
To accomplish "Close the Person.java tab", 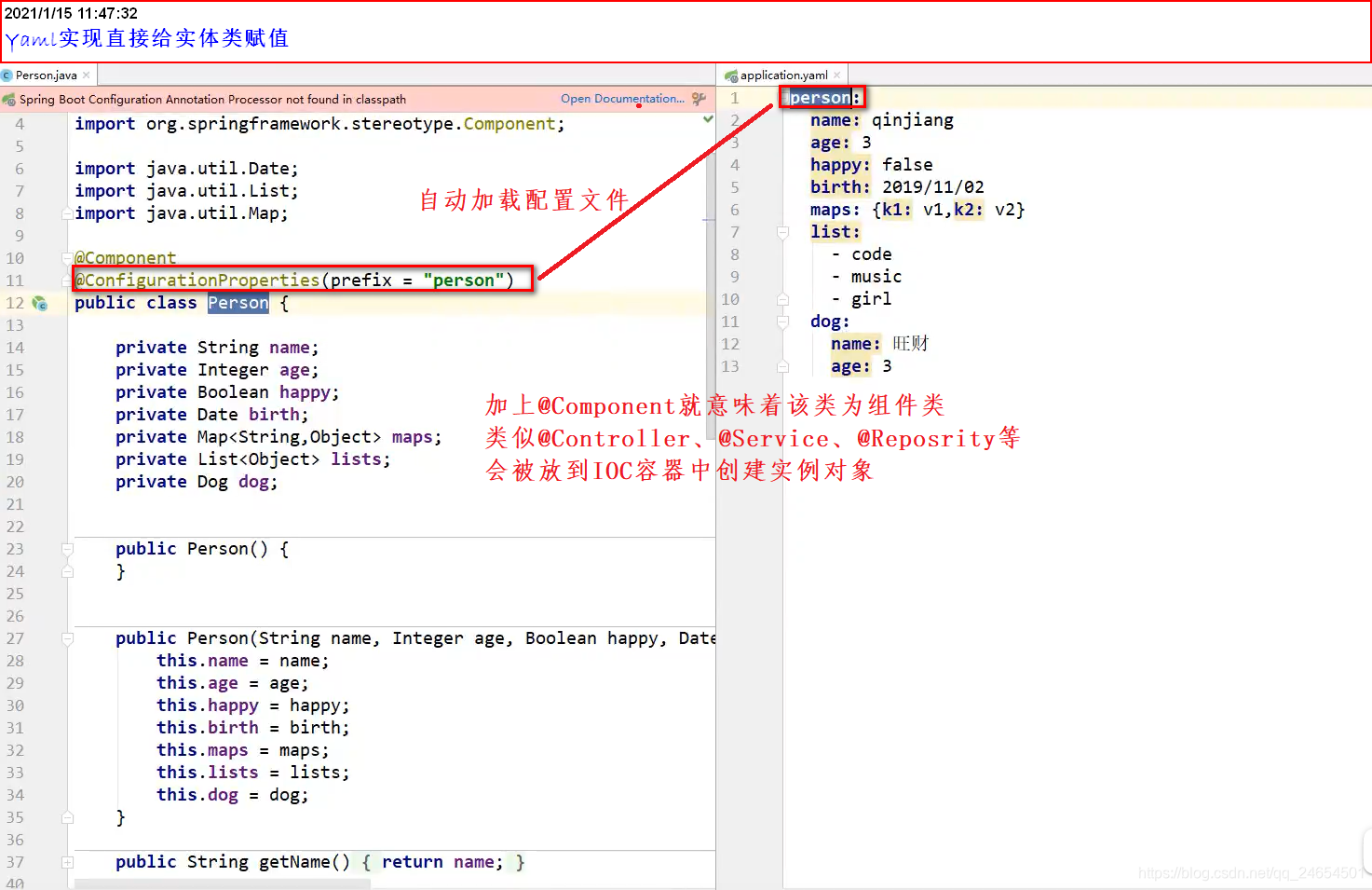I will [x=87, y=75].
